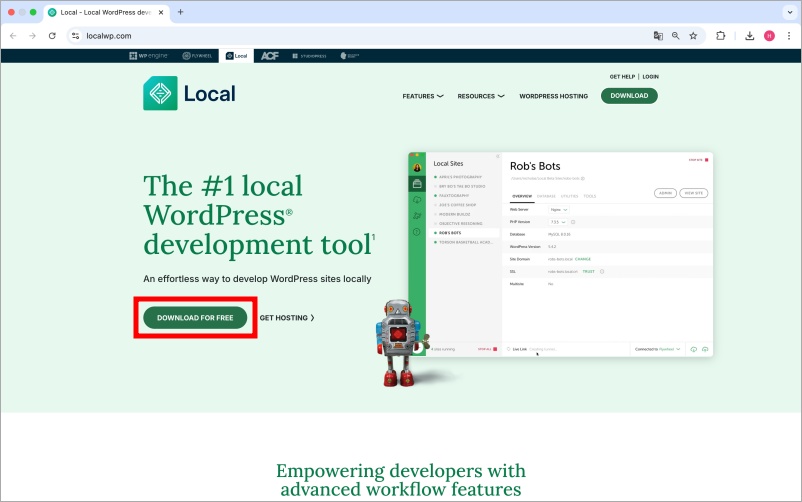Image resolution: width=802 pixels, height=502 pixels.
Task: Click the robot toy image
Action: coord(400,342)
